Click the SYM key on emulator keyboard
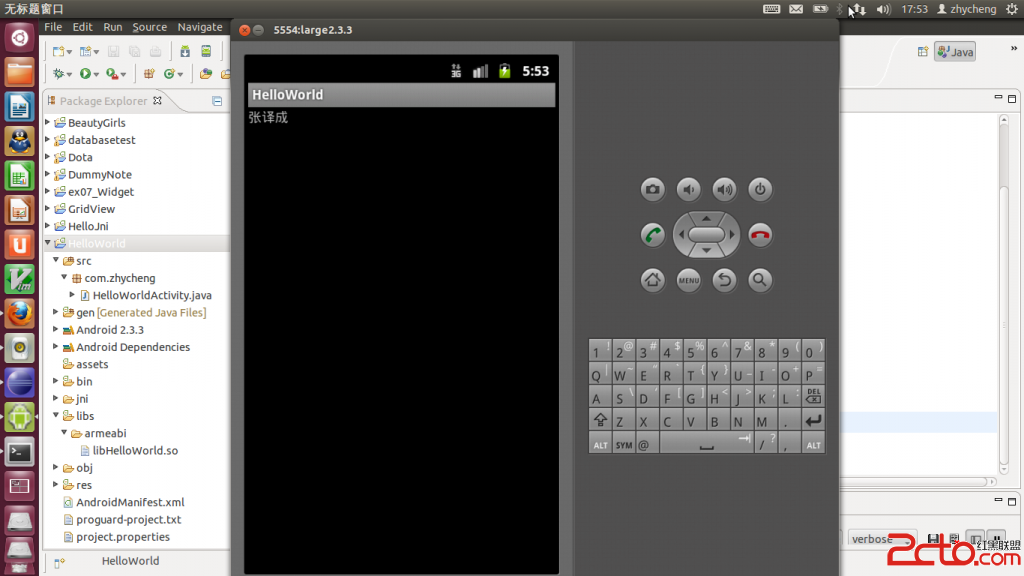The image size is (1024, 576). pyautogui.click(x=624, y=444)
